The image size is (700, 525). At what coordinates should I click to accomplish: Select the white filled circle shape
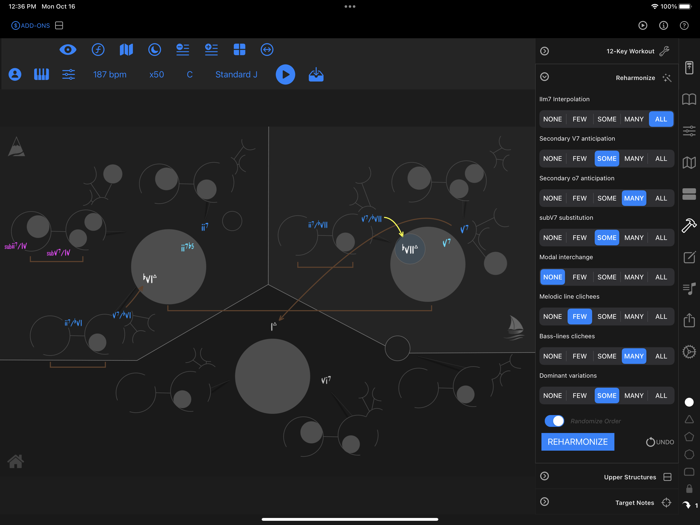[x=689, y=402]
